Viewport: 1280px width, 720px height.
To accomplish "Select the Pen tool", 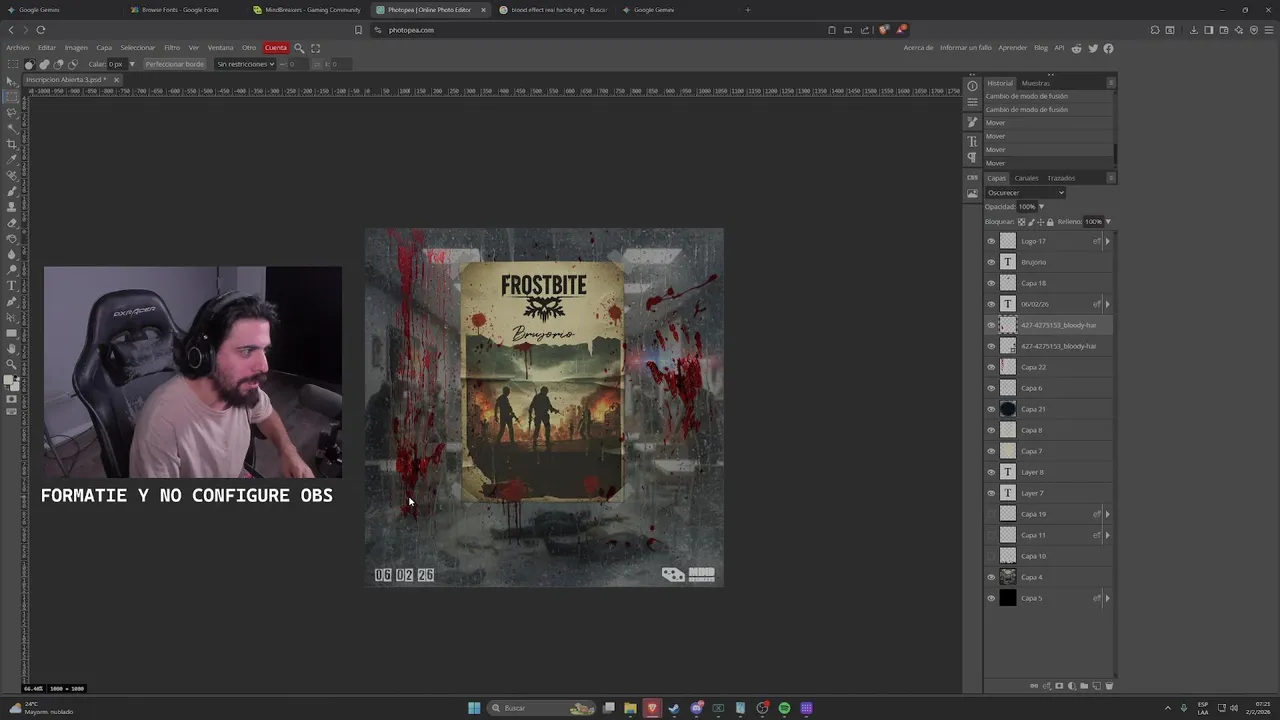I will (x=12, y=301).
